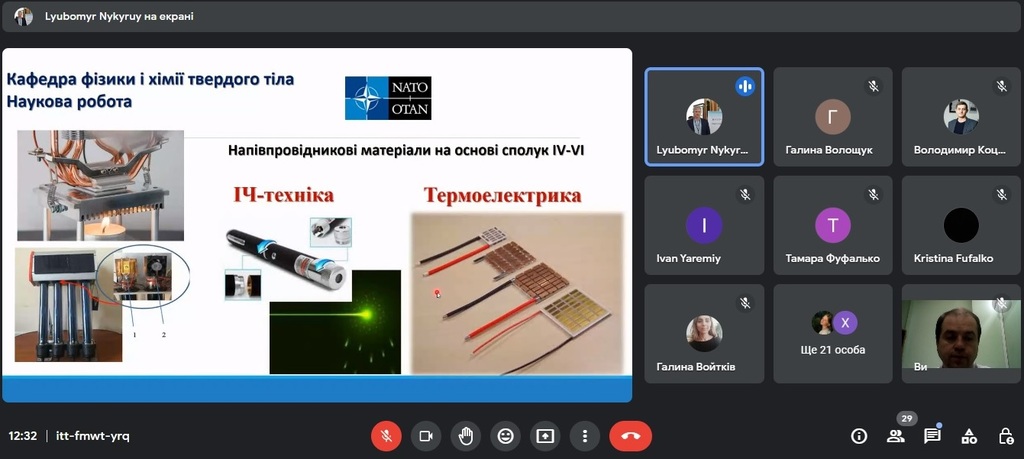Show the participants list with 29 people
Screen dimensions: 1024x459
(896, 436)
